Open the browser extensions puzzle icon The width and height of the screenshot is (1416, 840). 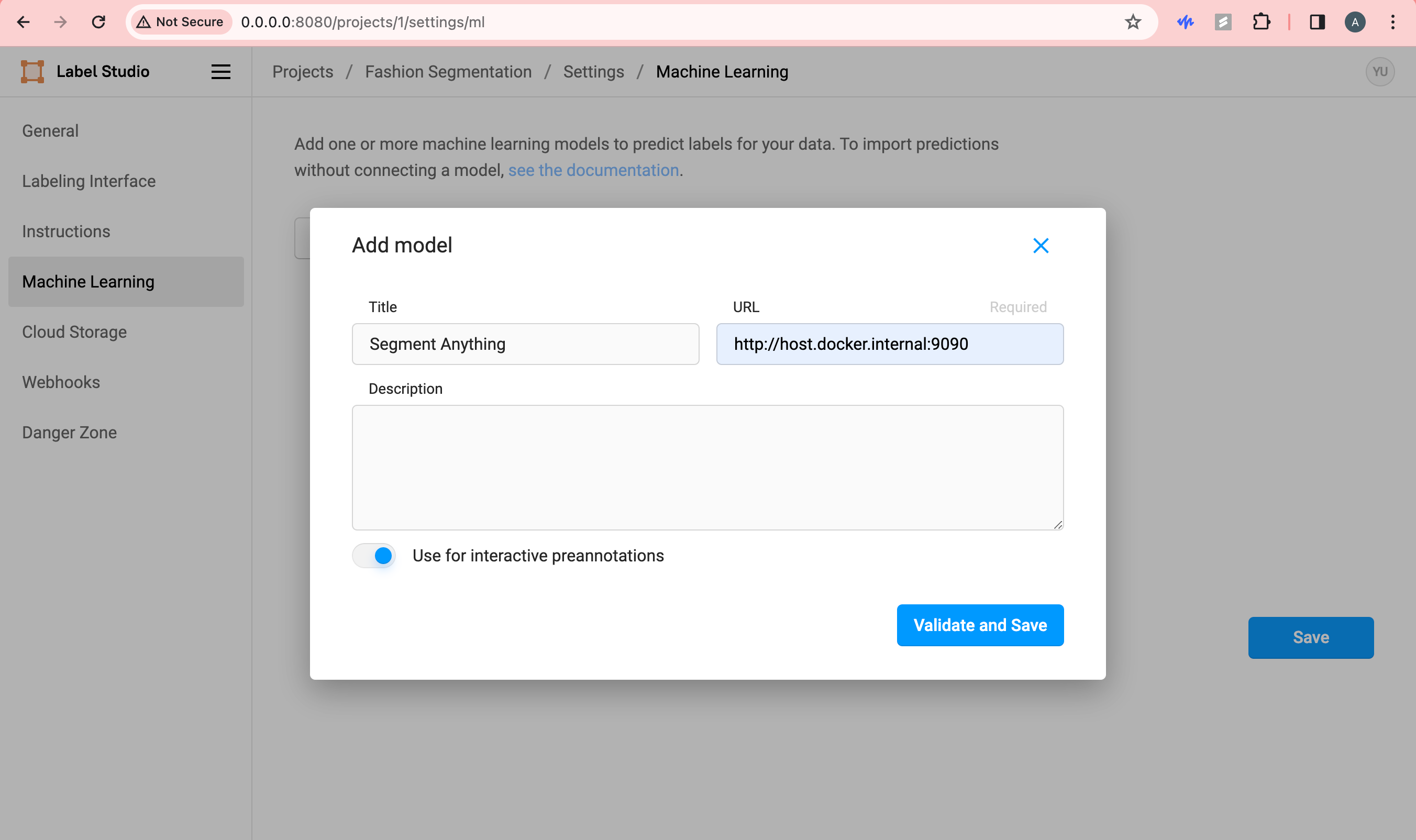[x=1261, y=22]
